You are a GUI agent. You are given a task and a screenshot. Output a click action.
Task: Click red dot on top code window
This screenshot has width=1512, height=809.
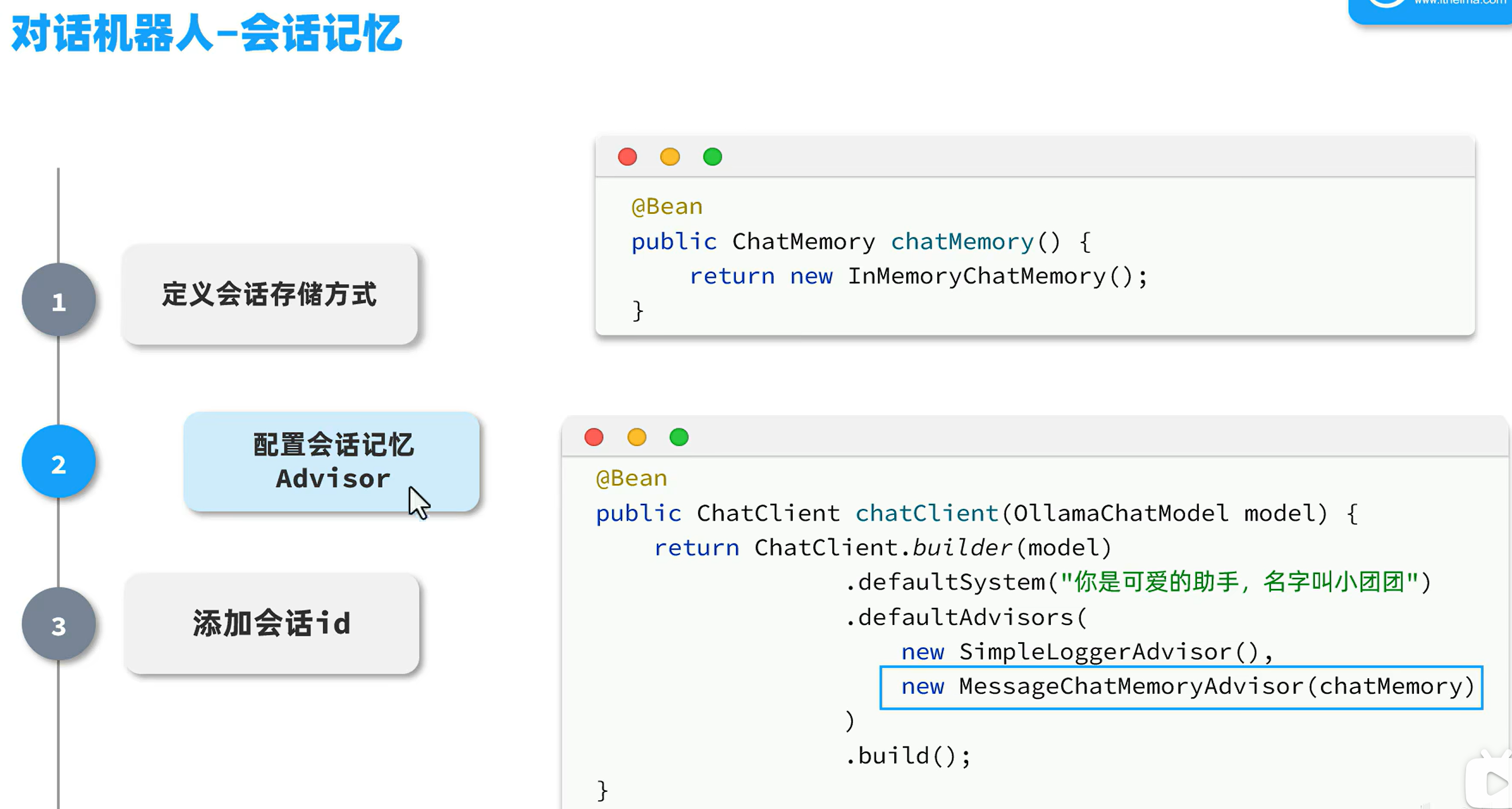628,157
